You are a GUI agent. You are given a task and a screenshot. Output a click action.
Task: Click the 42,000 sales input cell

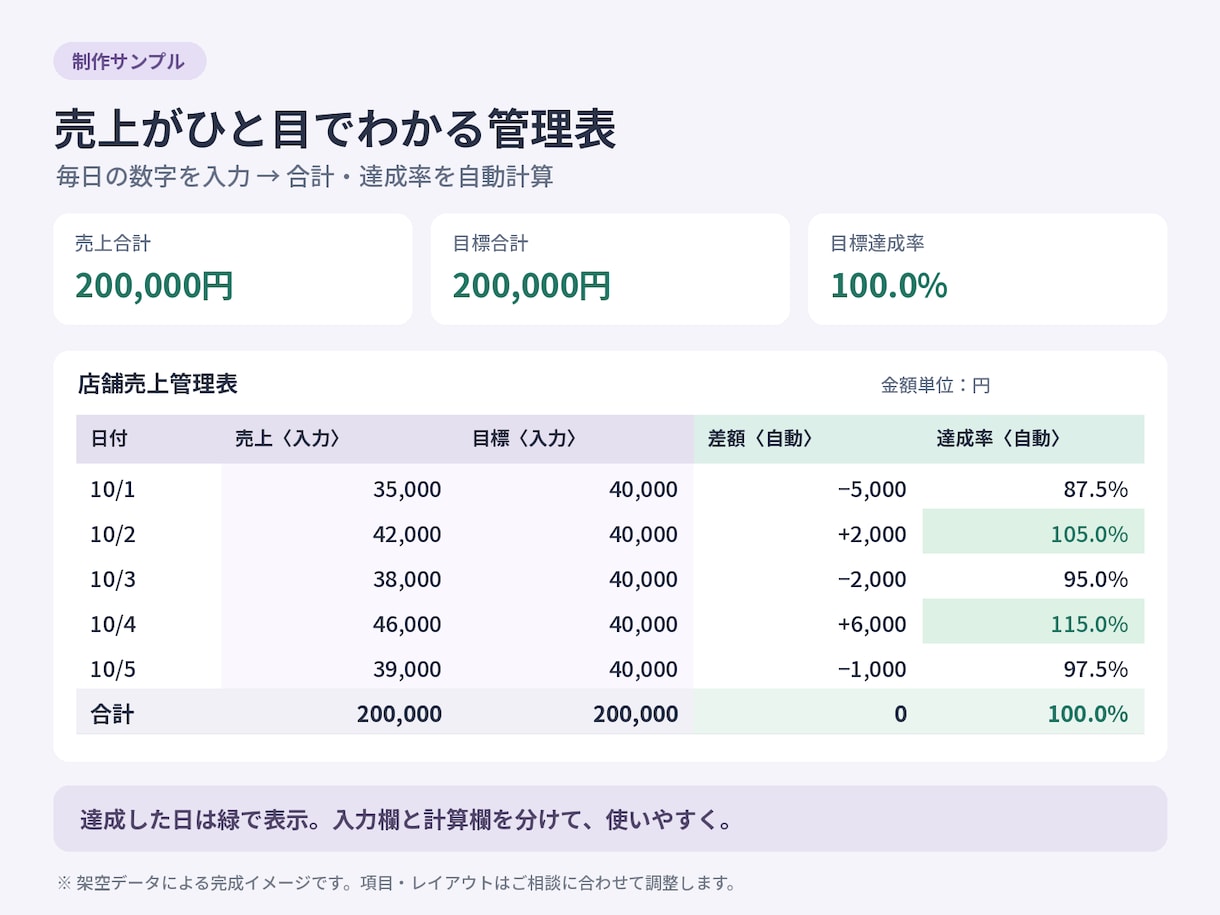click(x=340, y=534)
